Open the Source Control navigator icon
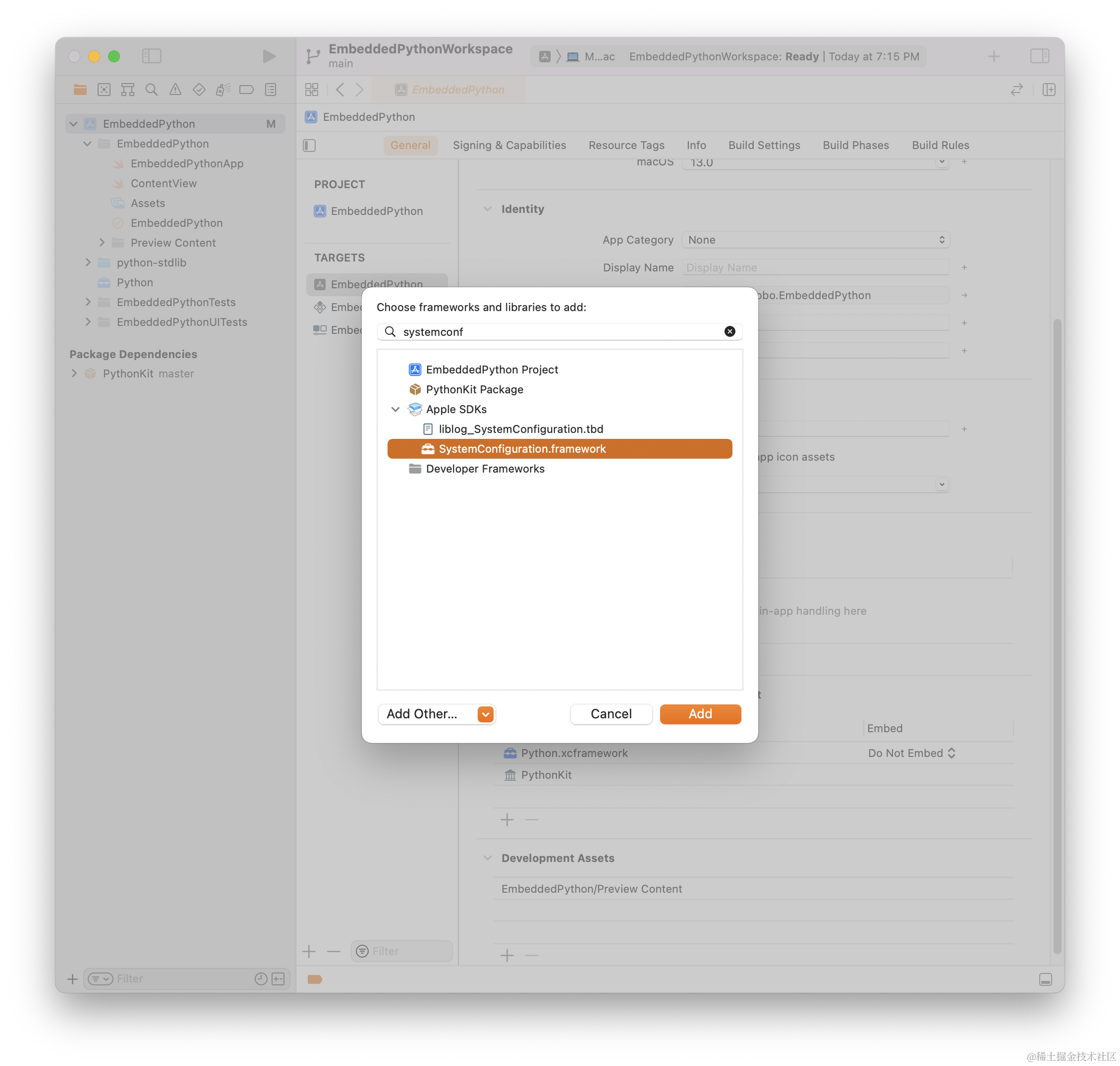The width and height of the screenshot is (1120, 1066). 104,89
